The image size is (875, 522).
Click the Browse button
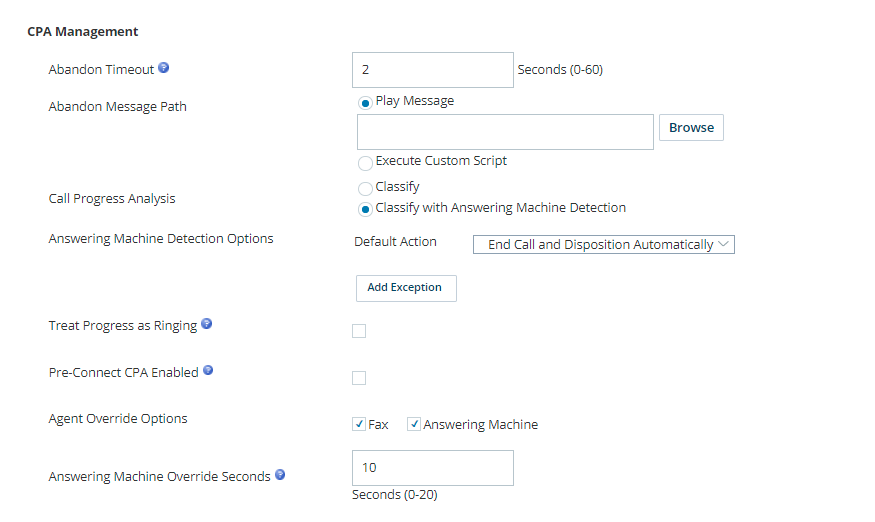691,128
